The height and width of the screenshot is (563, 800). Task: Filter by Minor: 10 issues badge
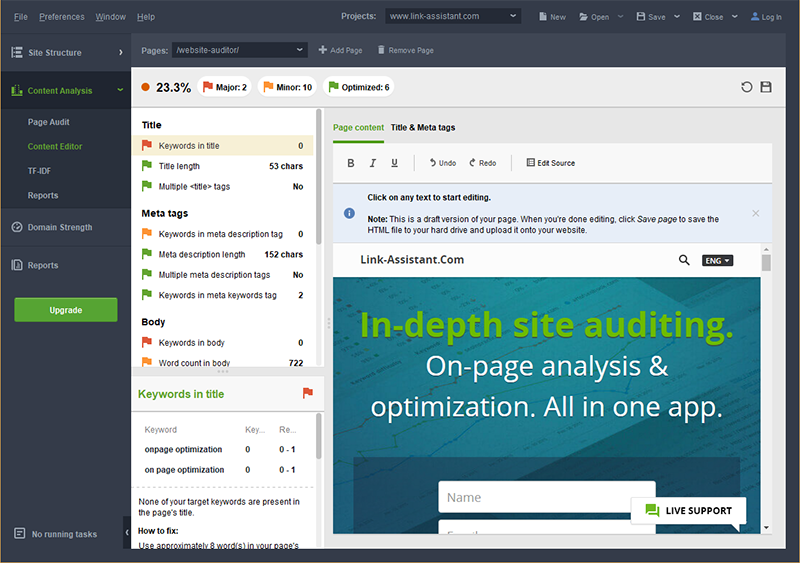click(287, 87)
